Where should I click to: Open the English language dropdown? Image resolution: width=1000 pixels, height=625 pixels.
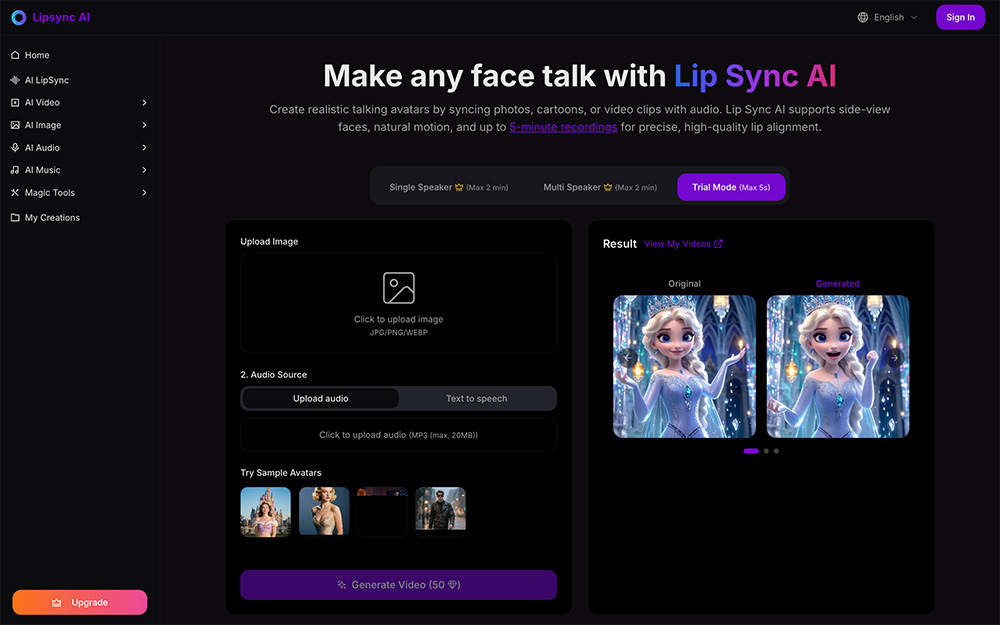click(x=888, y=17)
